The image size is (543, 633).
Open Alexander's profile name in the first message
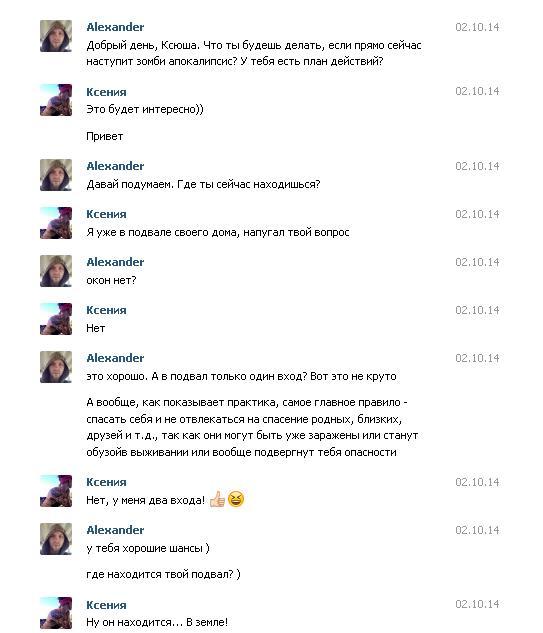(115, 27)
